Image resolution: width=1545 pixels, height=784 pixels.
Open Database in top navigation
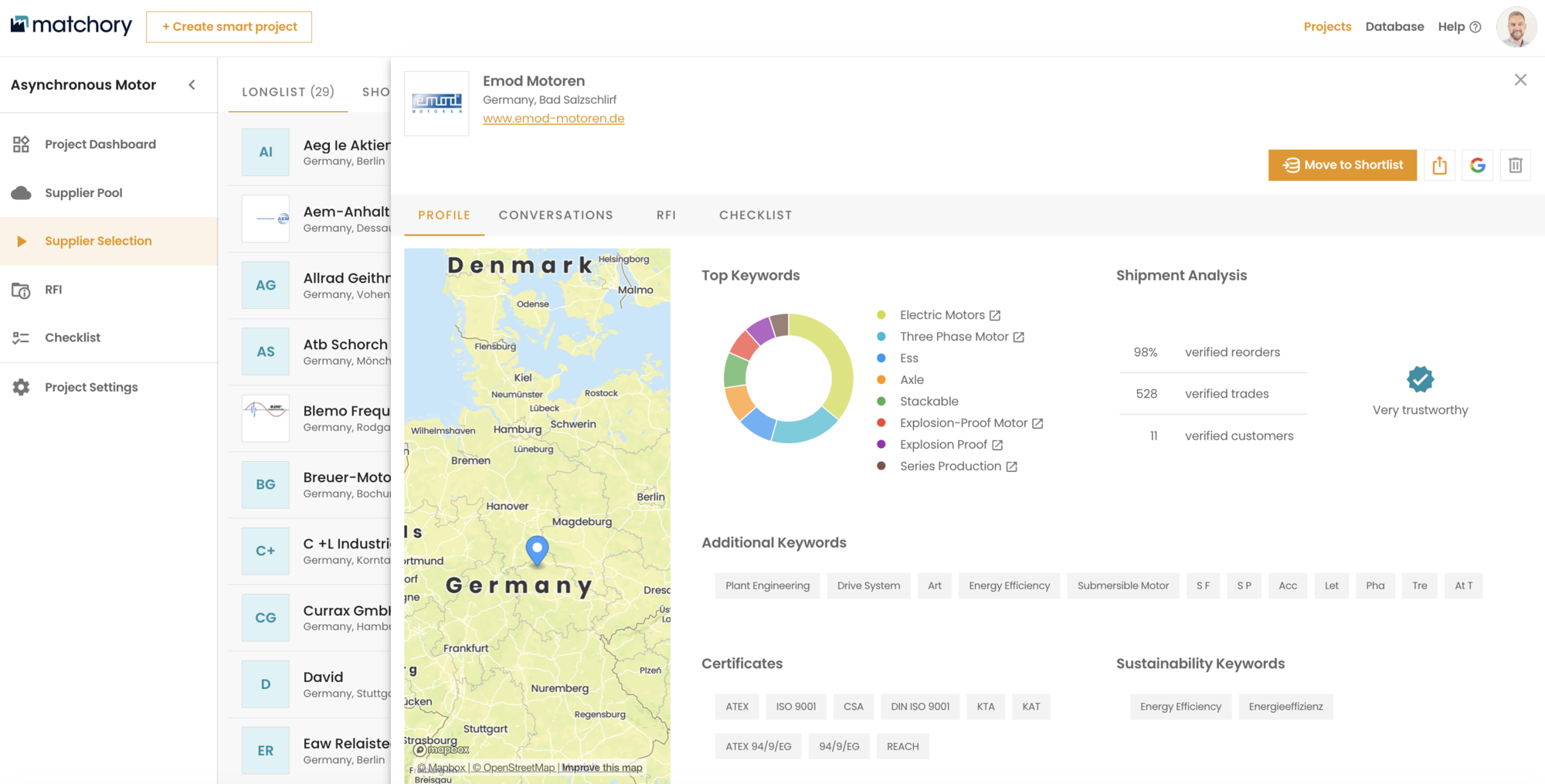[1394, 27]
